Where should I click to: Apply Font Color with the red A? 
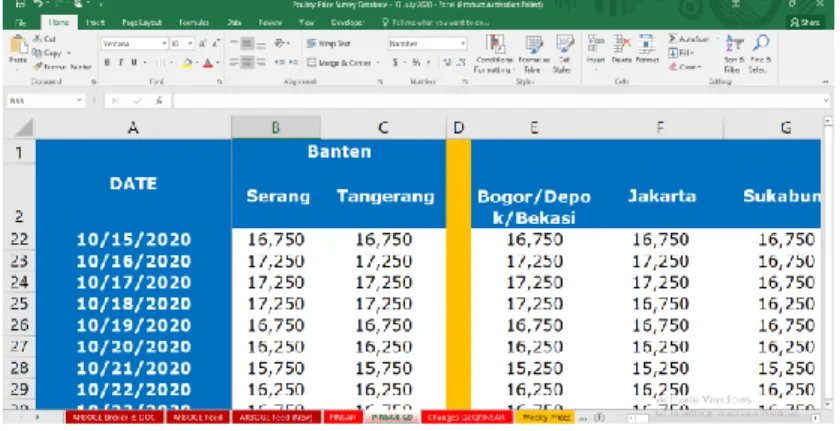click(208, 63)
